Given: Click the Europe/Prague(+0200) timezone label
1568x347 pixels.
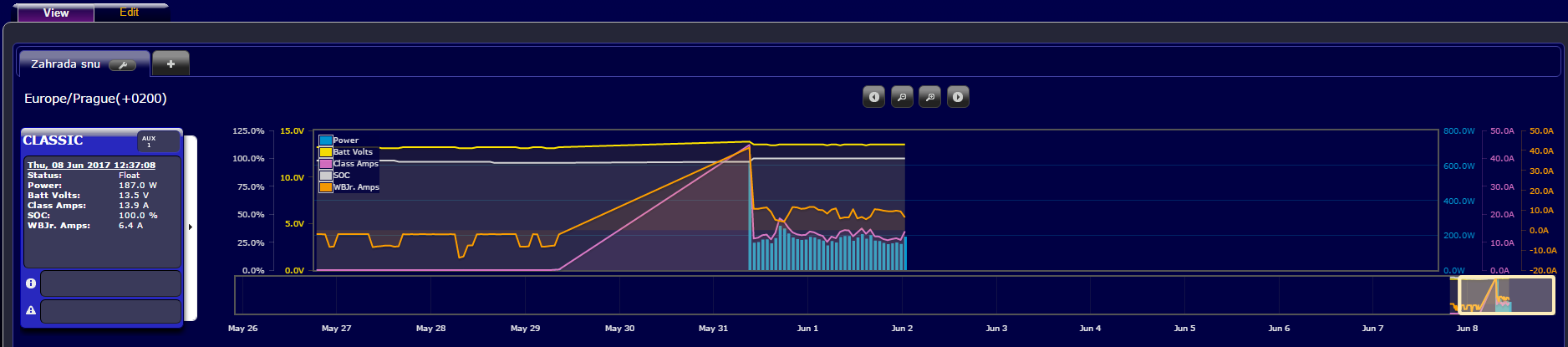Looking at the screenshot, I should tap(95, 99).
